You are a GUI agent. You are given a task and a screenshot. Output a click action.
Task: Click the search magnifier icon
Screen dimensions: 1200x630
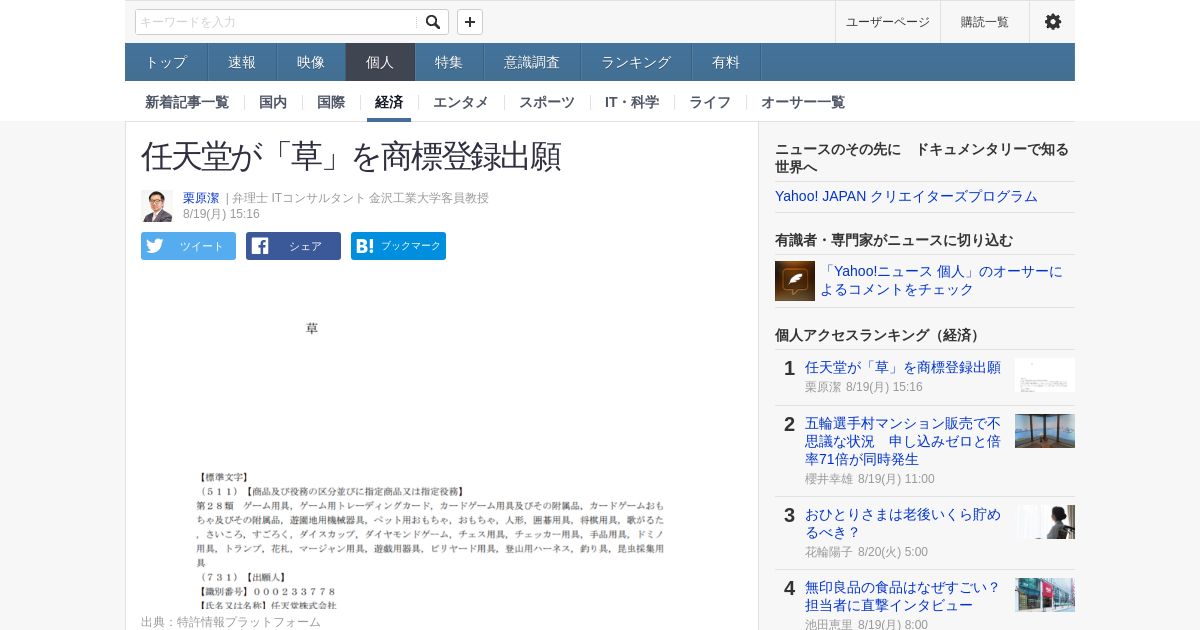tap(433, 22)
